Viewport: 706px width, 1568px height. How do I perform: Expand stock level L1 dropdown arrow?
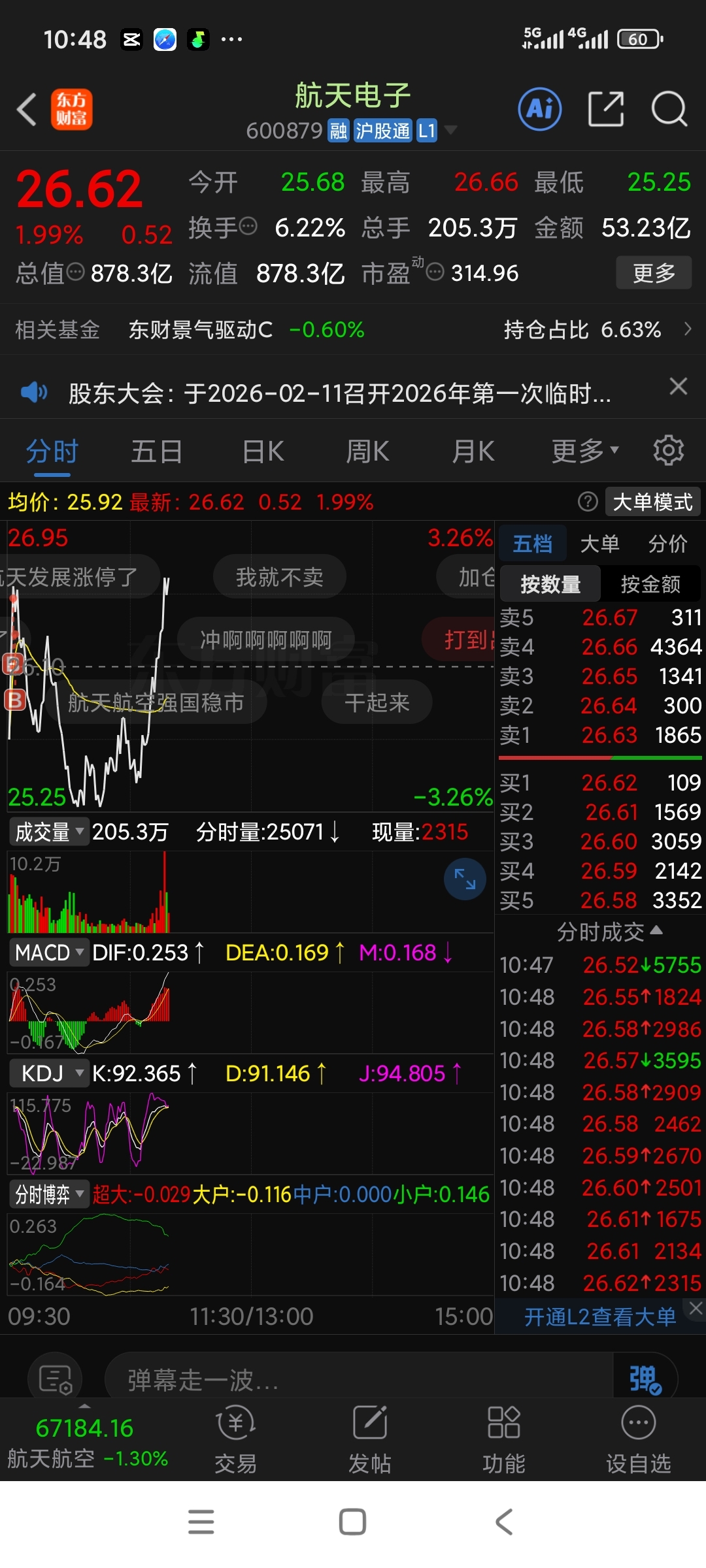point(450,130)
